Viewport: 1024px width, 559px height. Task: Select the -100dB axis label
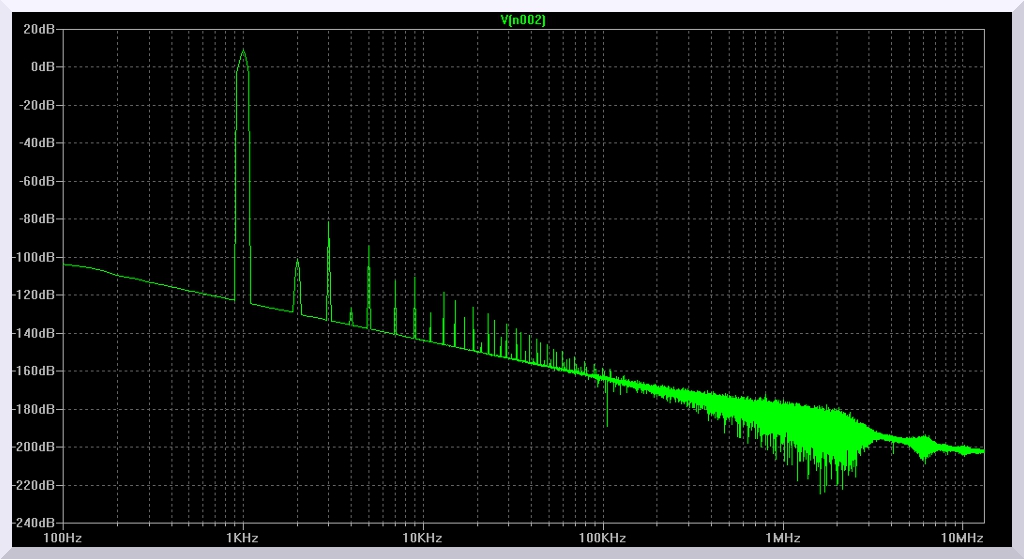click(35, 257)
